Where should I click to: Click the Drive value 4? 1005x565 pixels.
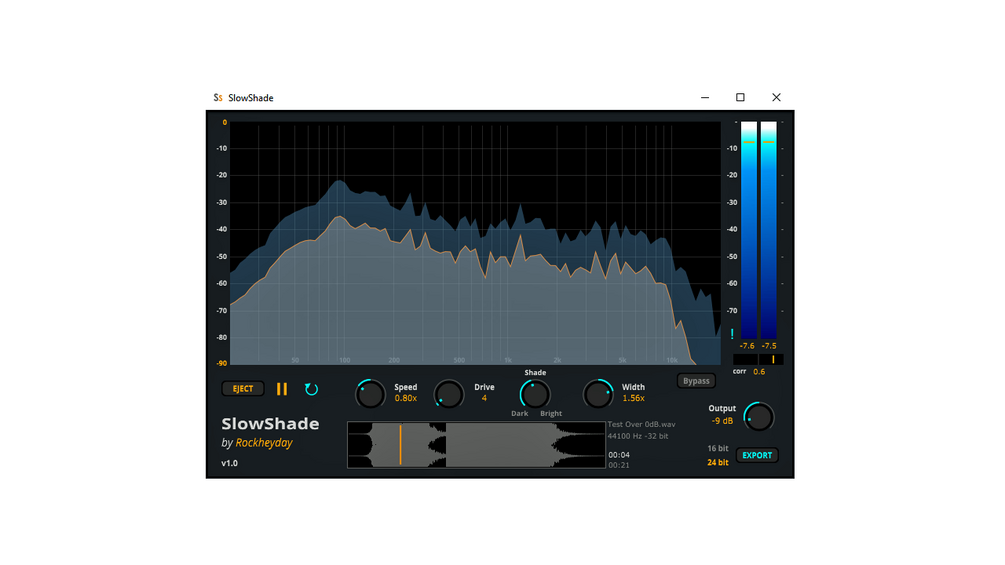(x=484, y=398)
